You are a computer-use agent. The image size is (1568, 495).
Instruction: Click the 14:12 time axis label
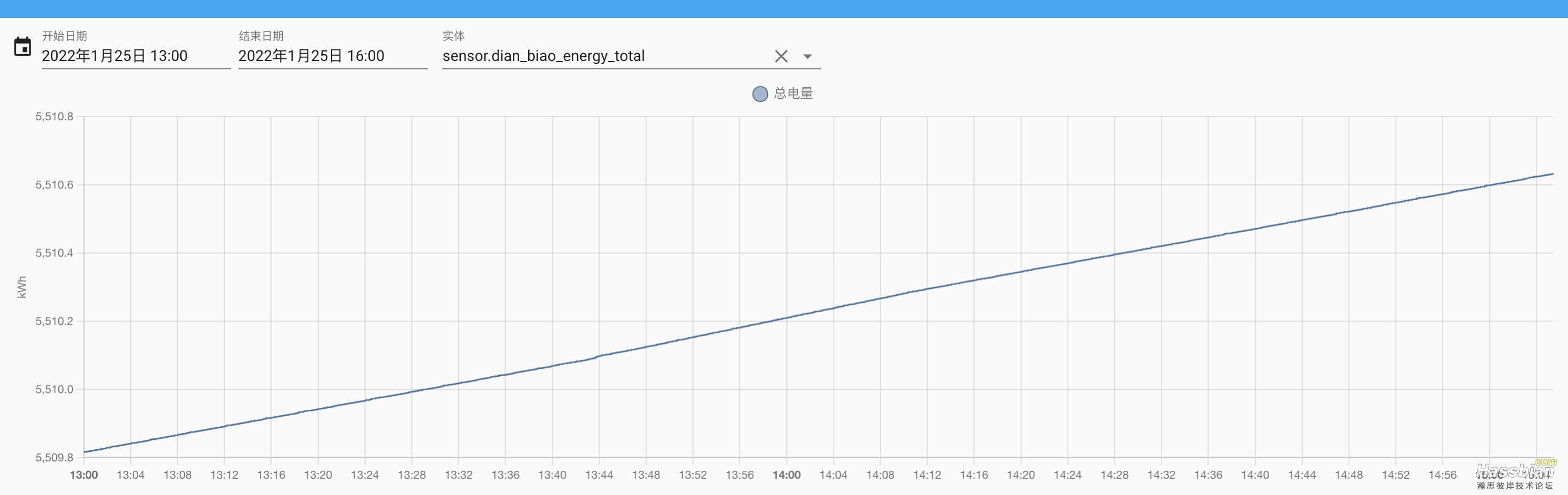927,475
